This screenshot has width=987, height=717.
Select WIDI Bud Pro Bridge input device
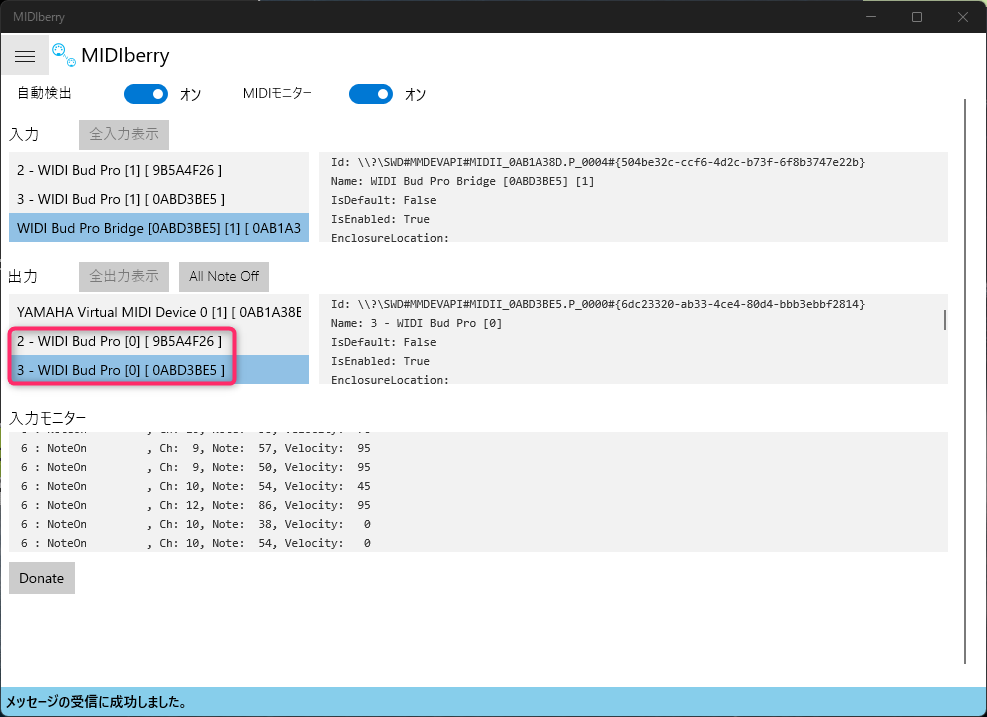(158, 228)
